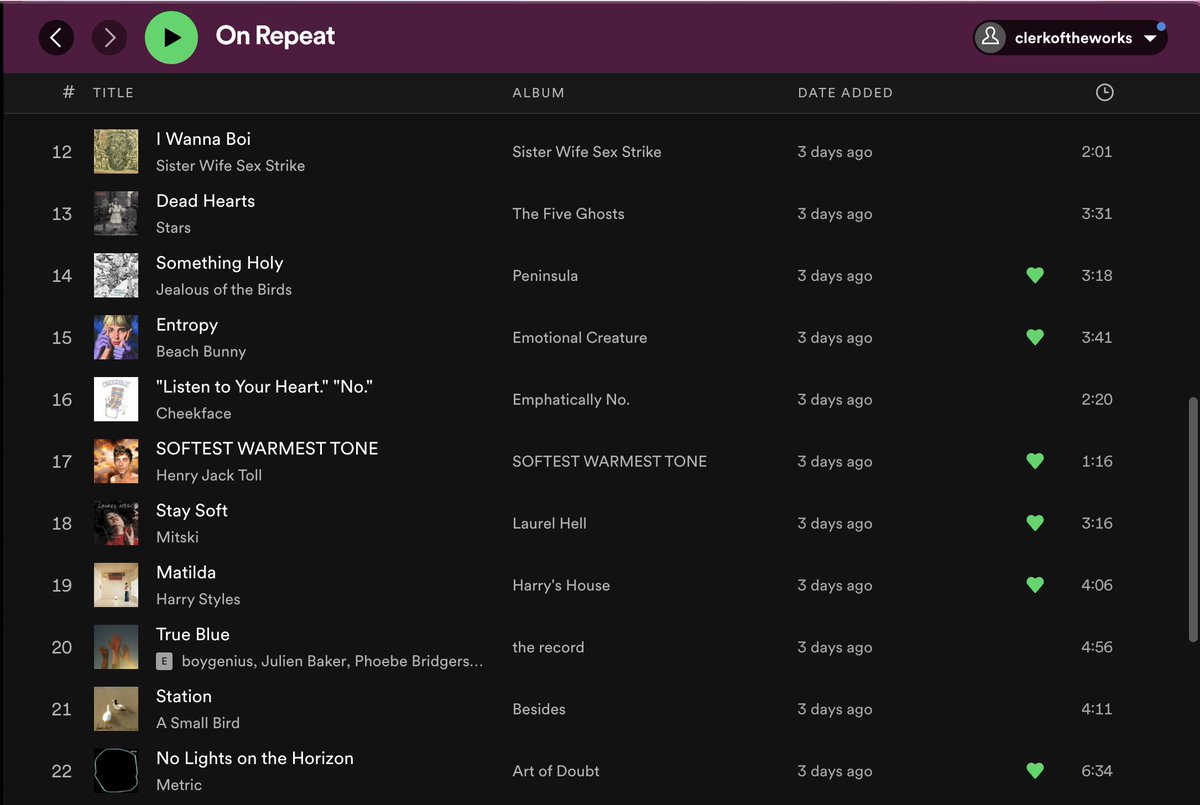Play the On Repeat playlist
This screenshot has height=805, width=1200.
pos(171,38)
